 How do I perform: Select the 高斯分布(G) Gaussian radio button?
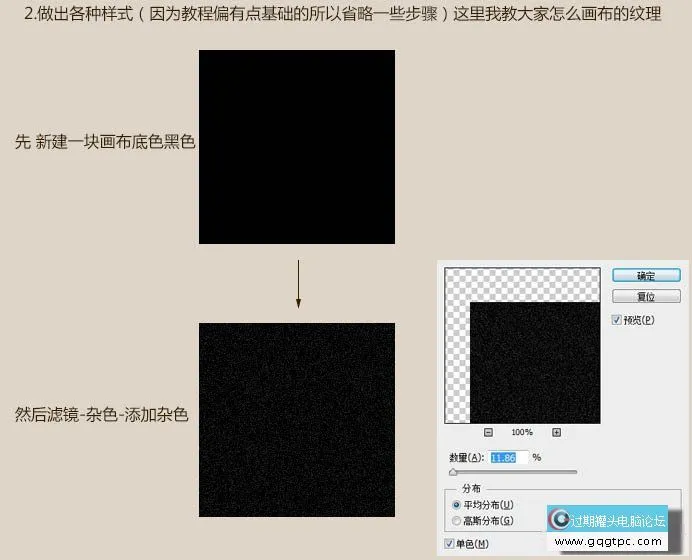[x=456, y=521]
